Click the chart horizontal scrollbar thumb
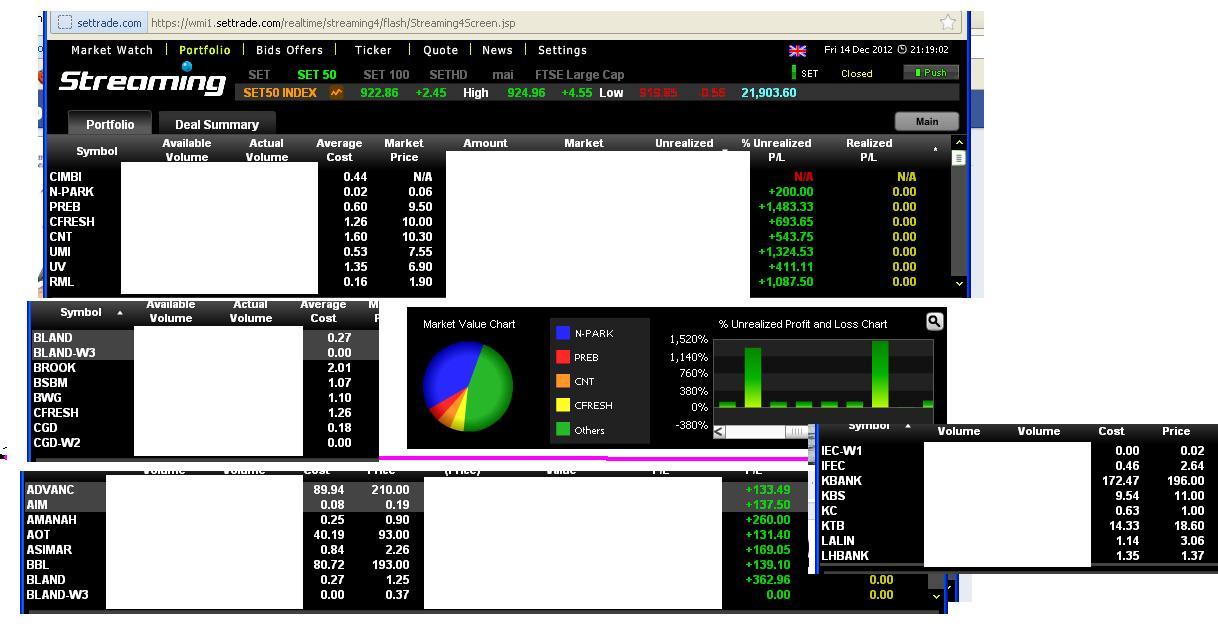Image resolution: width=1218 pixels, height=642 pixels. pos(796,432)
